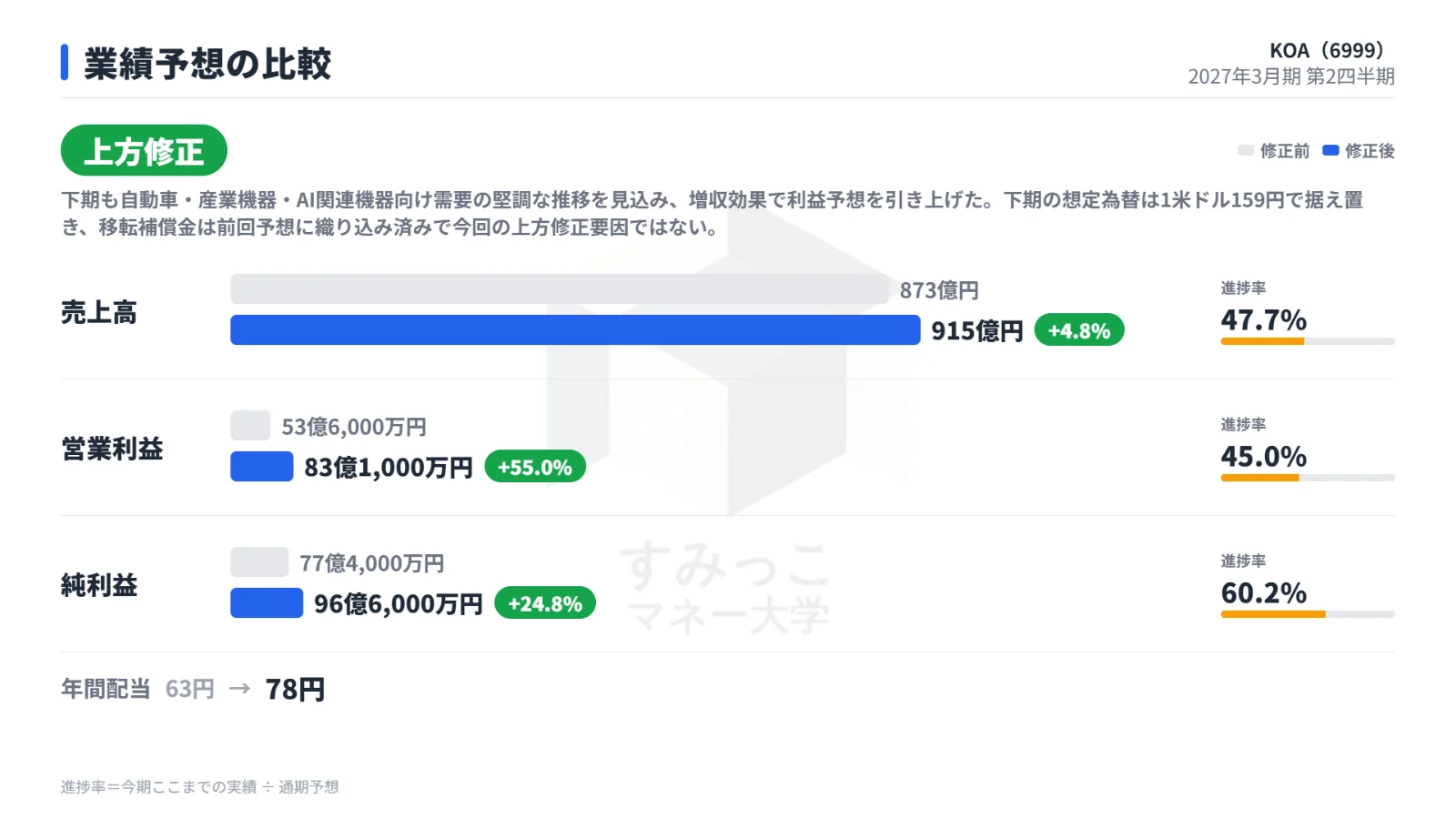
Task: Click the 60.2% progress bar
Action: point(1308,614)
